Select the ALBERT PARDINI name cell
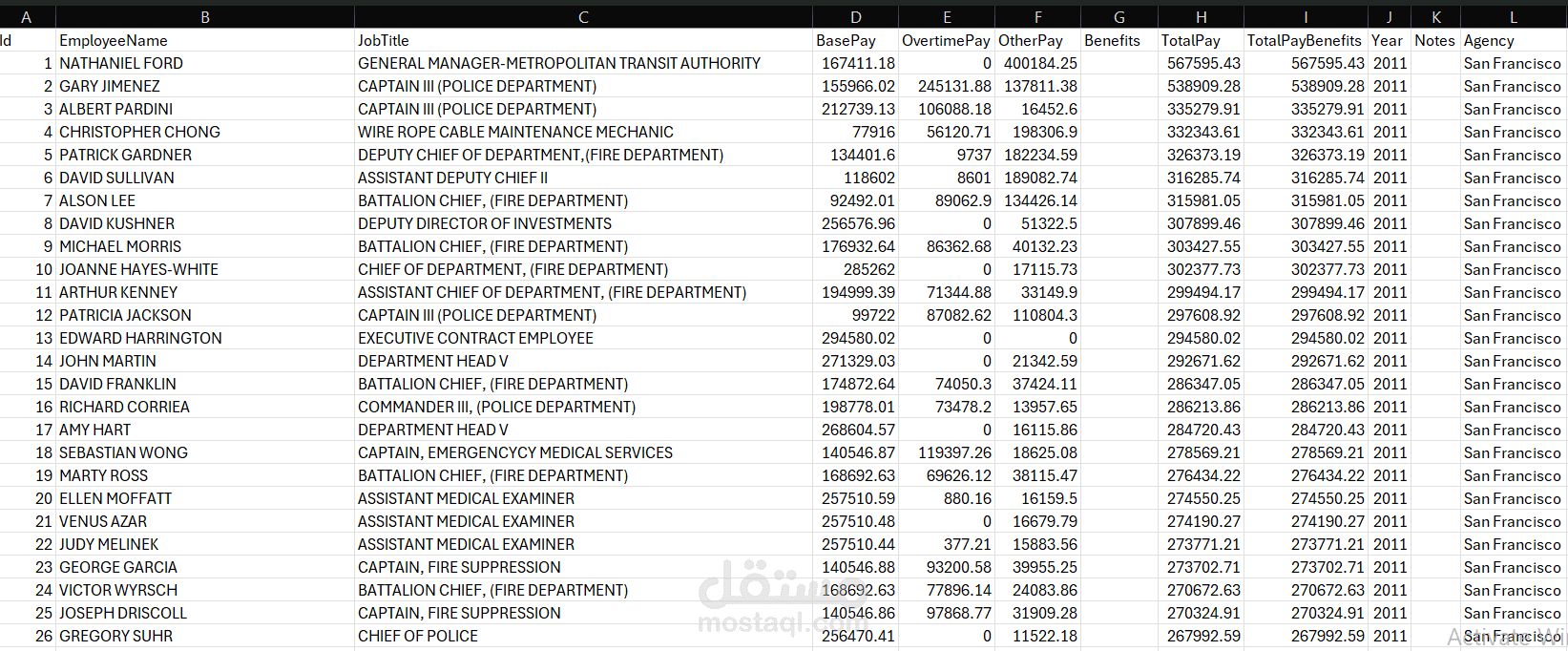The image size is (1568, 651). point(205,109)
